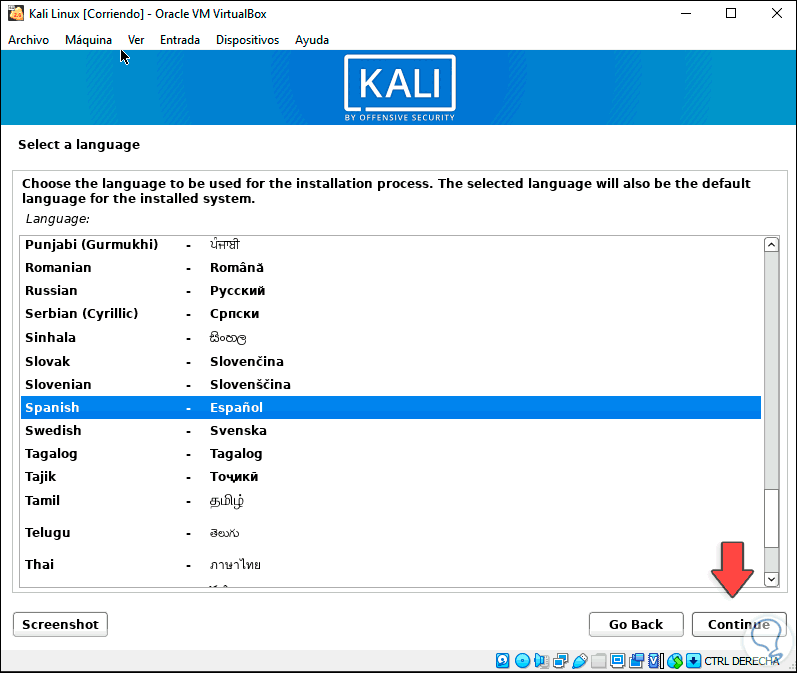Select Punjabi (Gurmukhi) language row
Viewport: 797px width, 673px height.
tap(391, 244)
